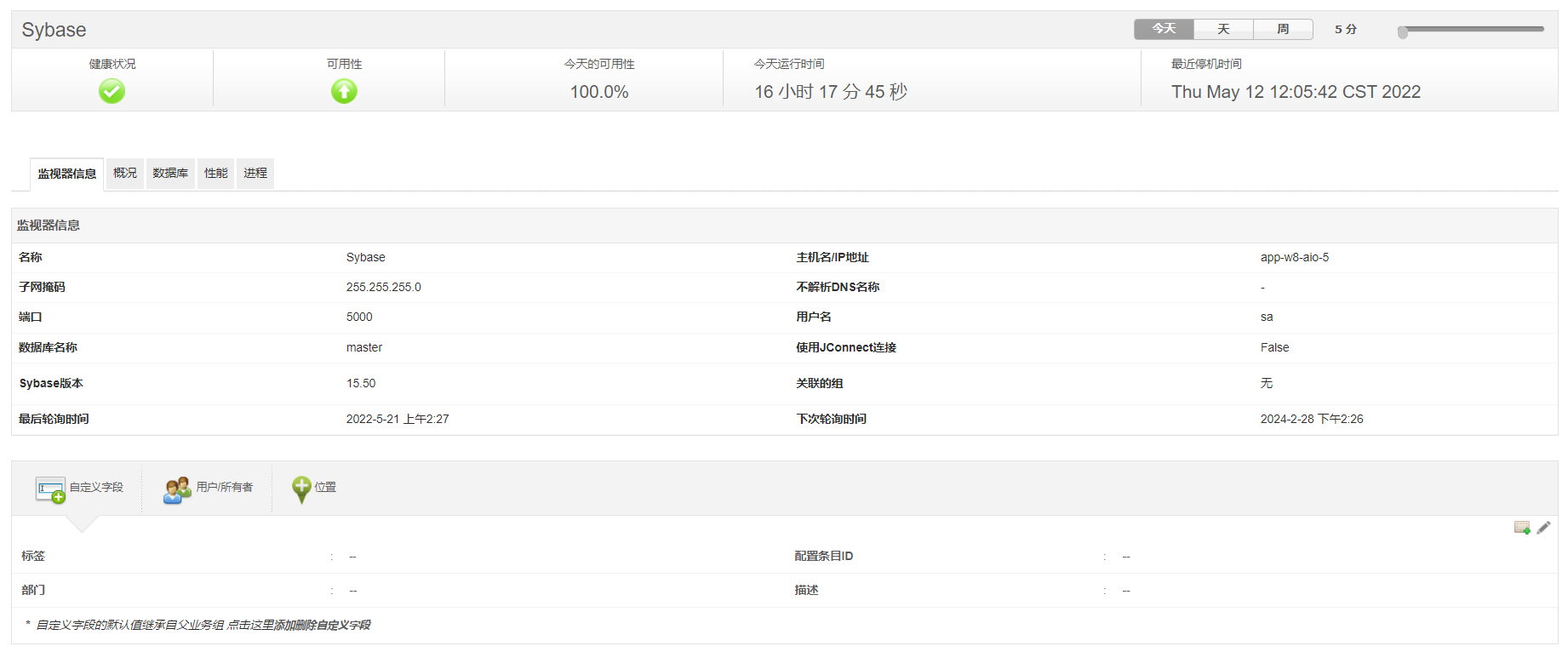
Task: Click the add custom field icon
Action: pyautogui.click(x=1522, y=528)
